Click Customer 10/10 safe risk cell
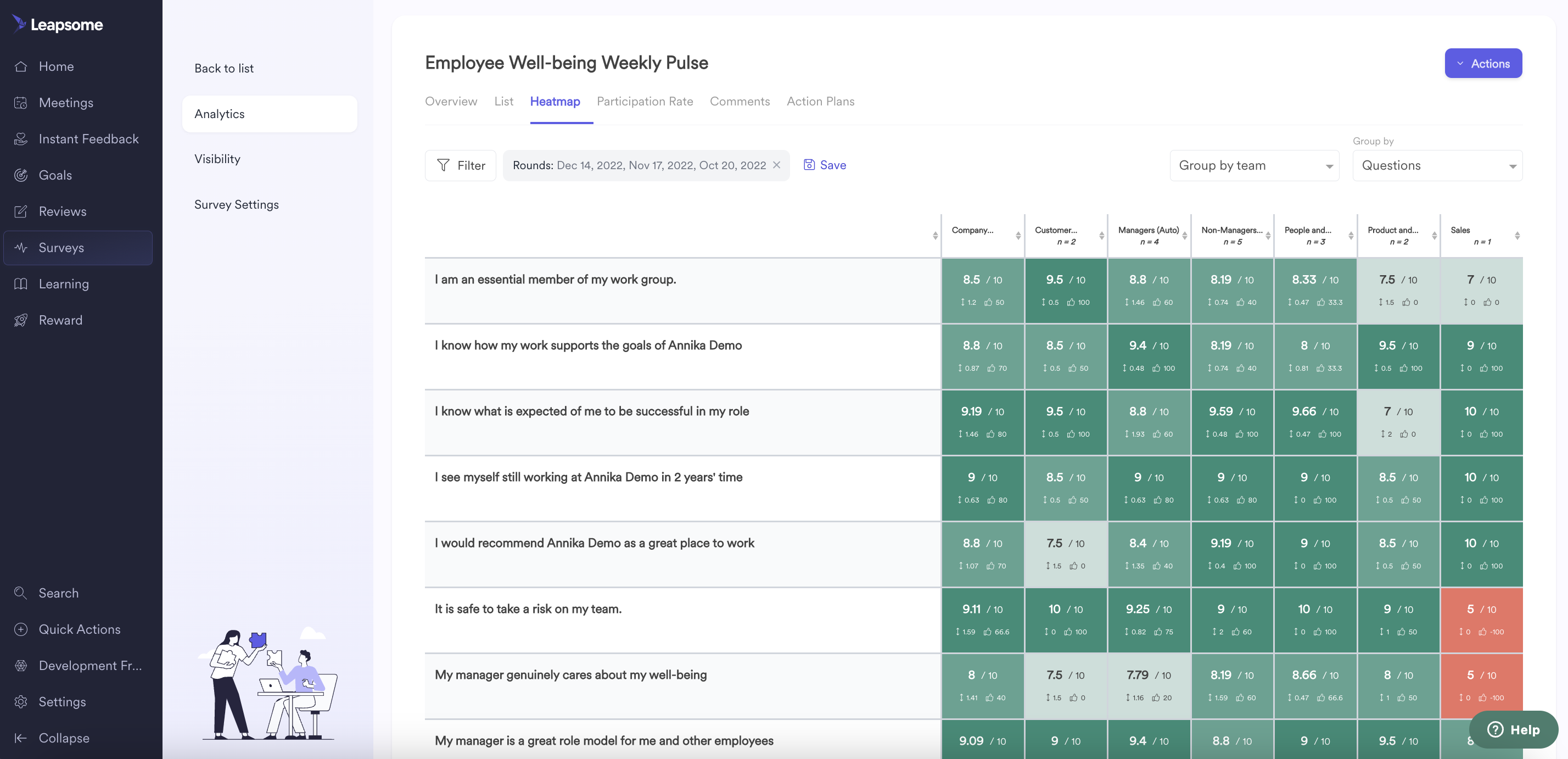This screenshot has width=1568, height=759. (1065, 620)
